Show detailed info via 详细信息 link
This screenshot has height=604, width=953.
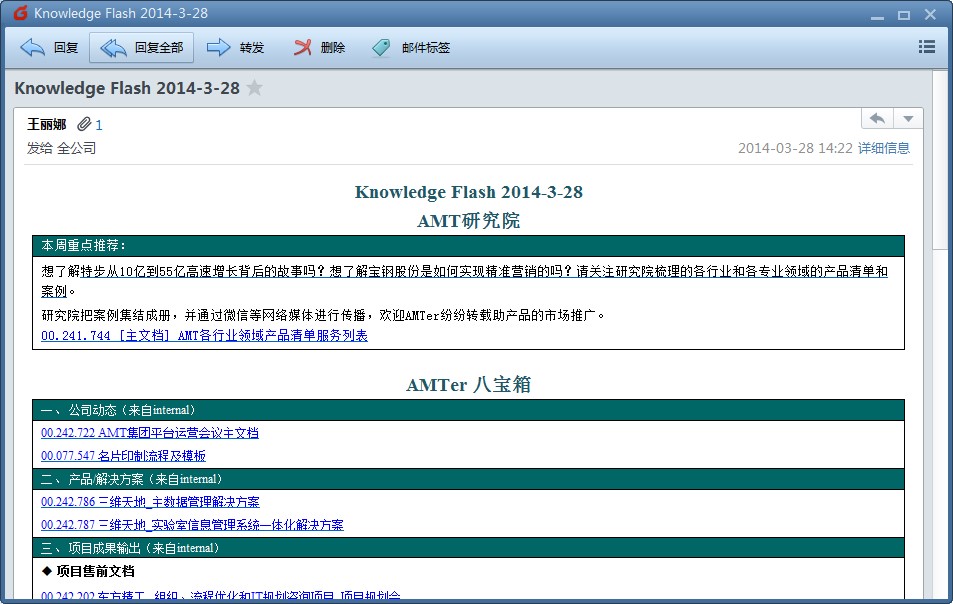(x=884, y=148)
